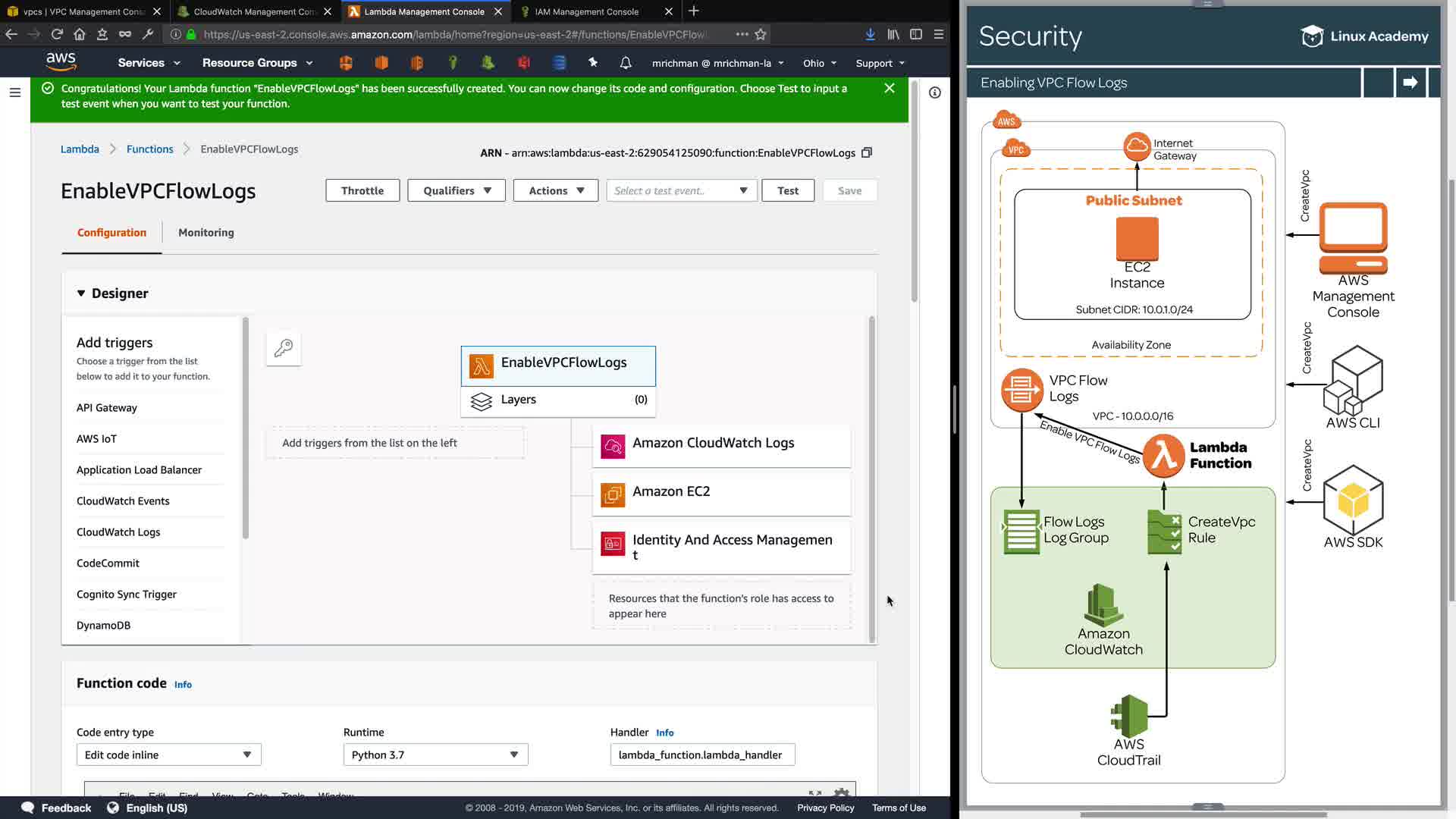Viewport: 1456px width, 819px height.
Task: Expand the Runtime Python 3.7 dropdown
Action: tap(435, 755)
